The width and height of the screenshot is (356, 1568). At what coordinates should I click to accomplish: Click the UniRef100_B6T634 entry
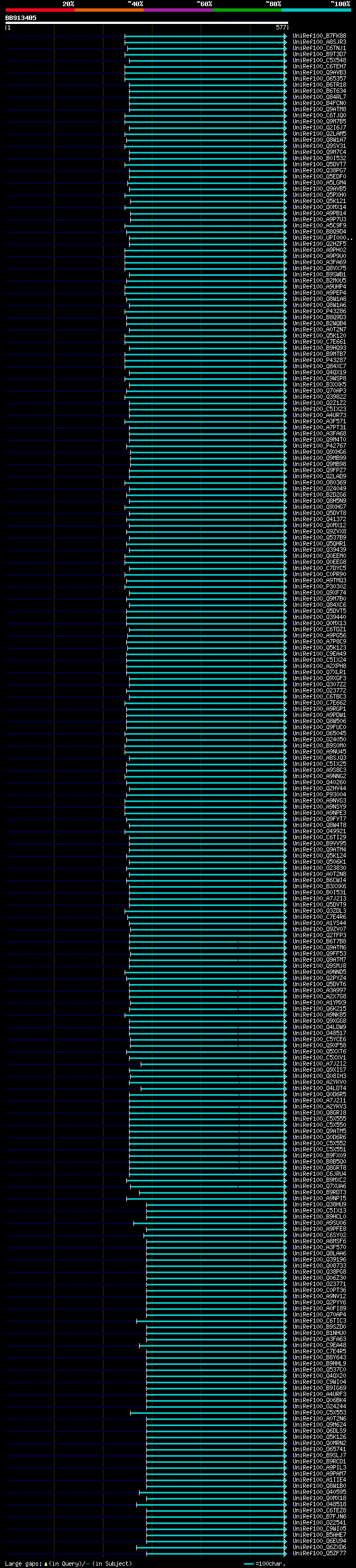pyautogui.click(x=319, y=91)
